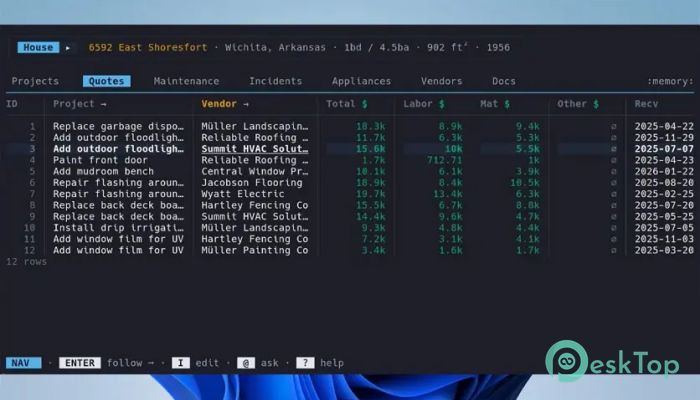Go to the Appliances tab
700x400 pixels.
[361, 81]
